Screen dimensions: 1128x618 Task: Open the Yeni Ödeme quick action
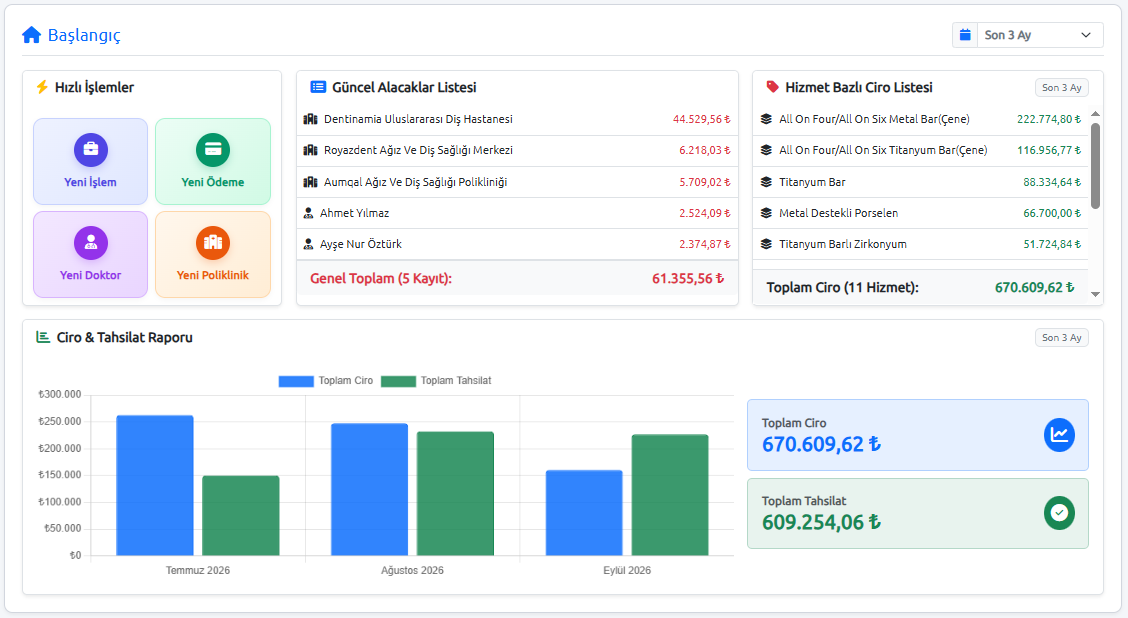213,162
